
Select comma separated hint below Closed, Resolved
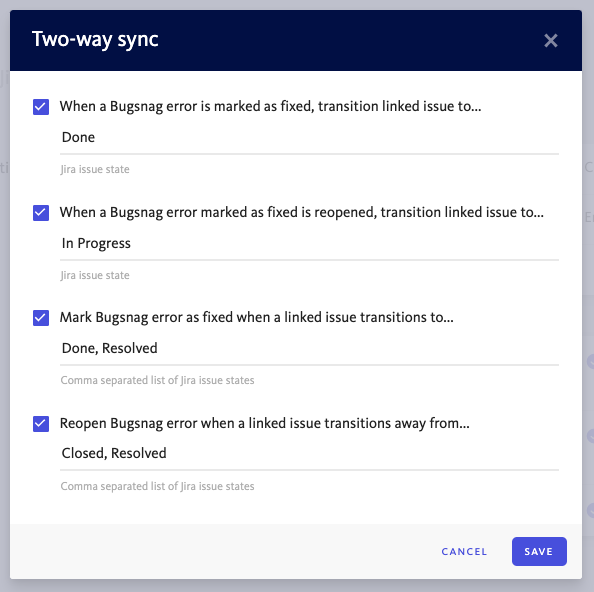point(157,486)
